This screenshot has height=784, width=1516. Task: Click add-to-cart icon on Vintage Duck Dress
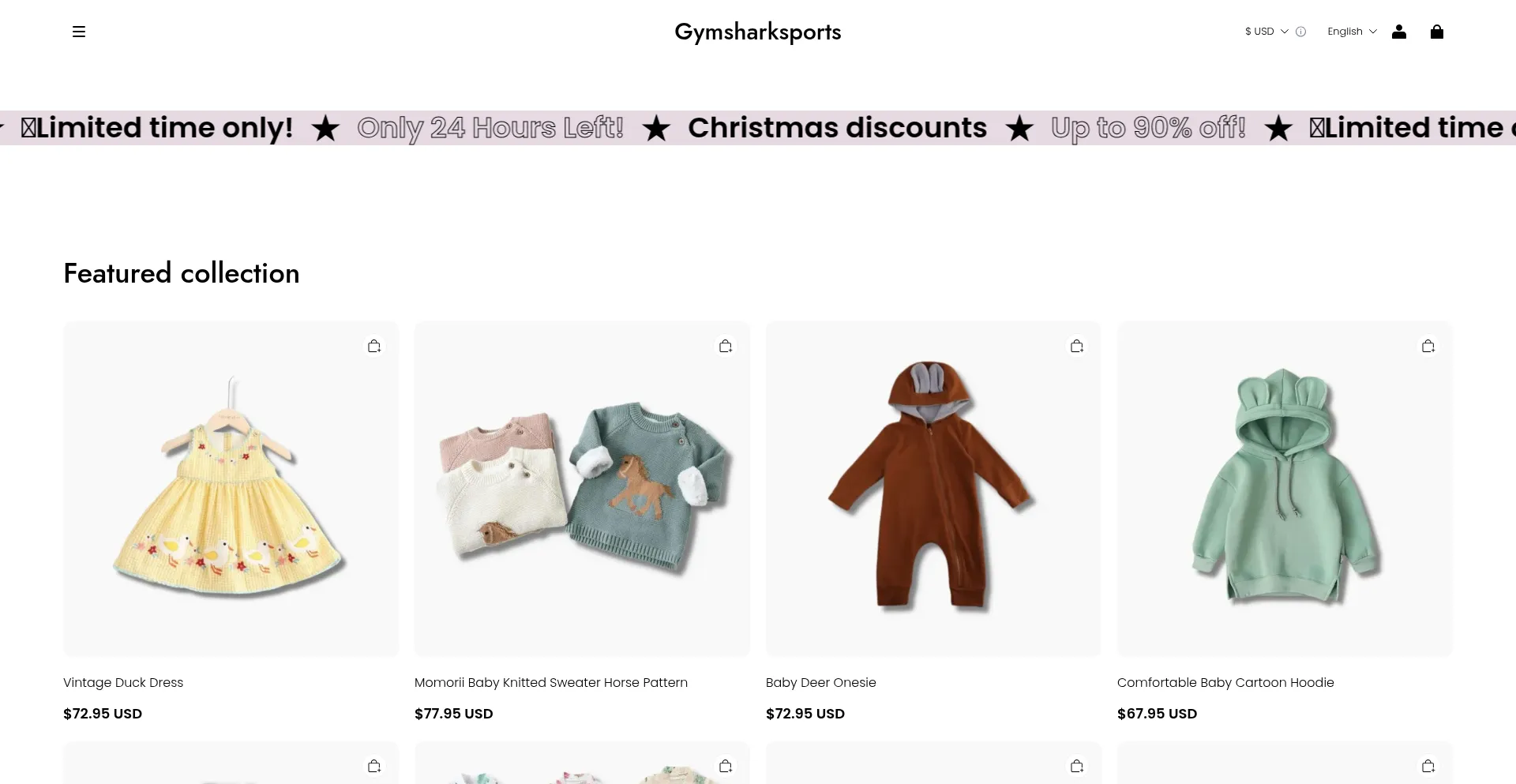click(374, 346)
